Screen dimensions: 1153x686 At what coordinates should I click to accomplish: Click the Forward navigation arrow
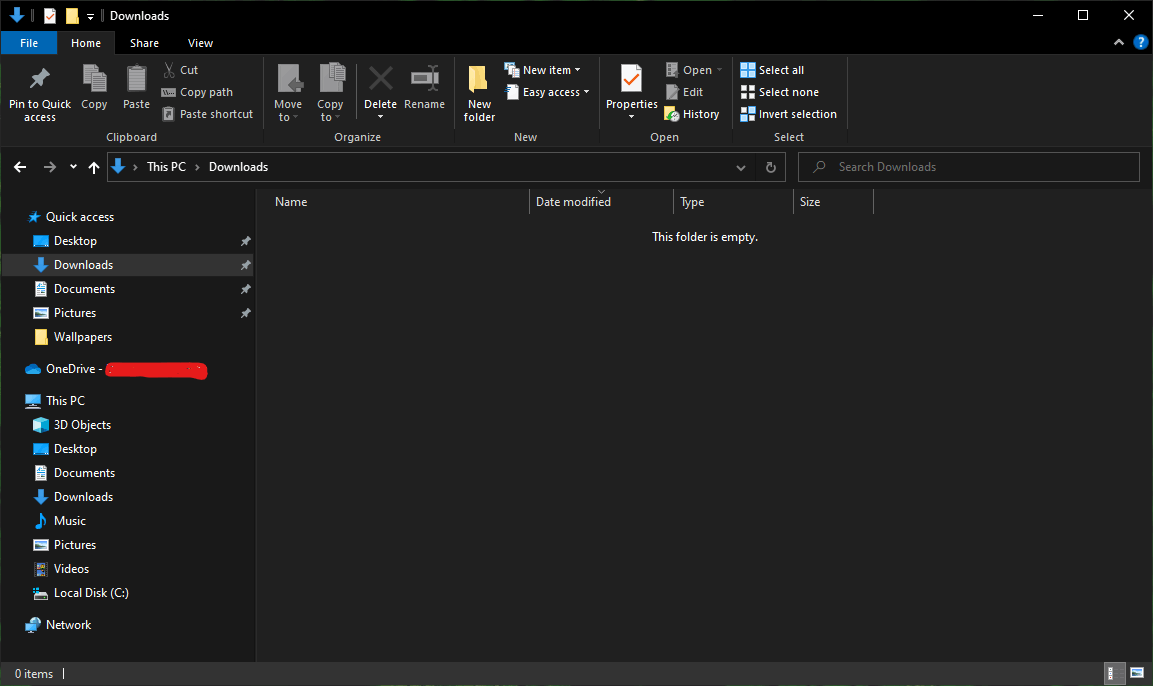49,168
